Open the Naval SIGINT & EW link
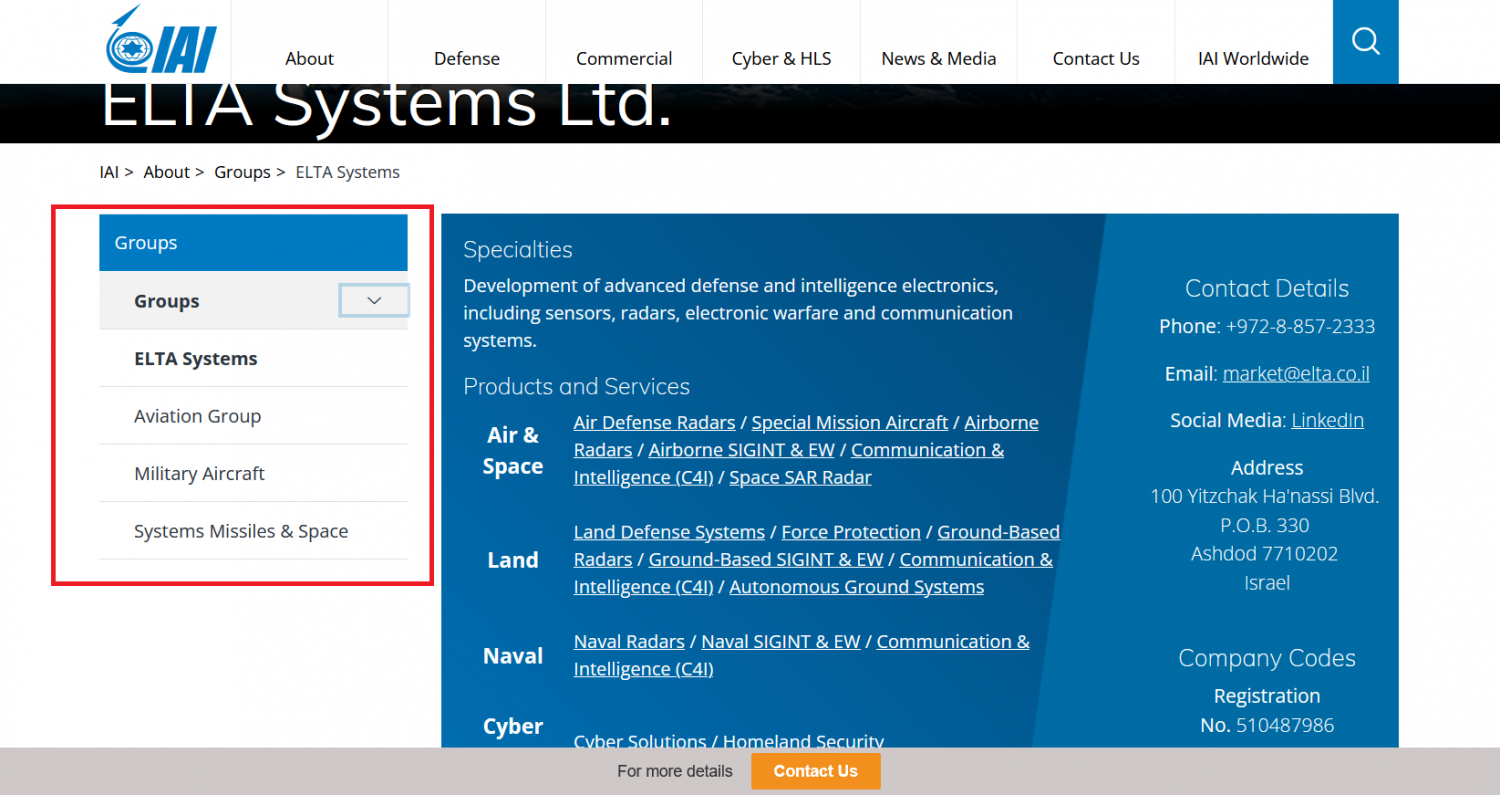Screen dimensions: 1500x795 (780, 641)
